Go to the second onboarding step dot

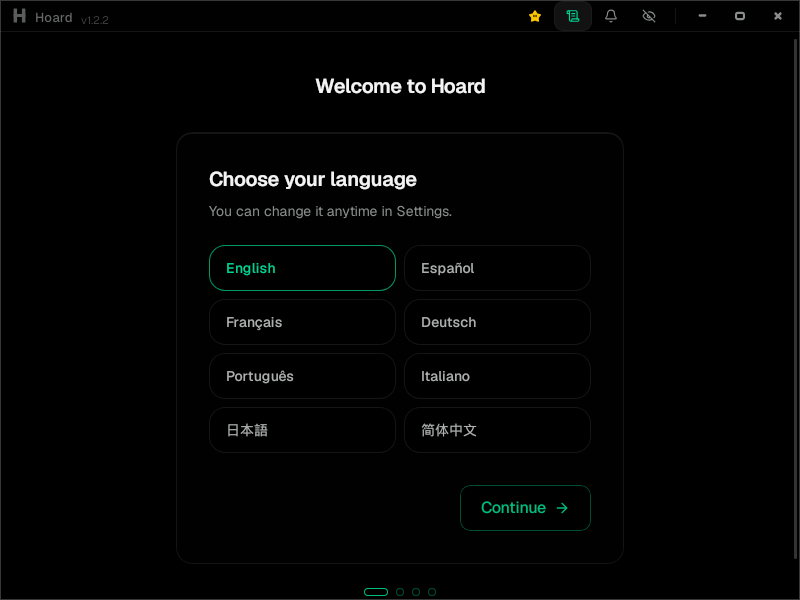coord(400,592)
